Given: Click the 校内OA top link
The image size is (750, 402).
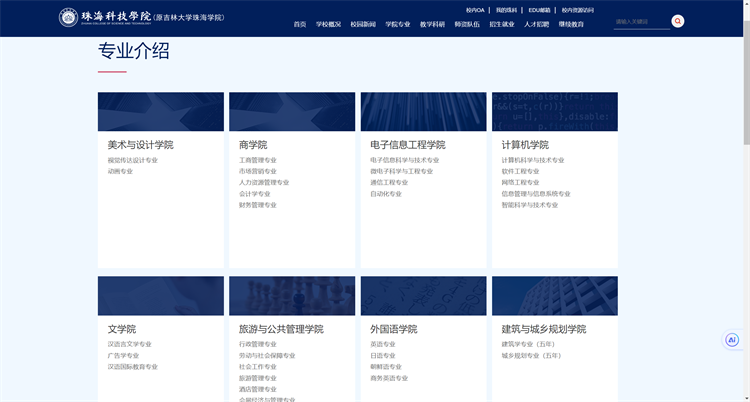Looking at the screenshot, I should pyautogui.click(x=475, y=9).
